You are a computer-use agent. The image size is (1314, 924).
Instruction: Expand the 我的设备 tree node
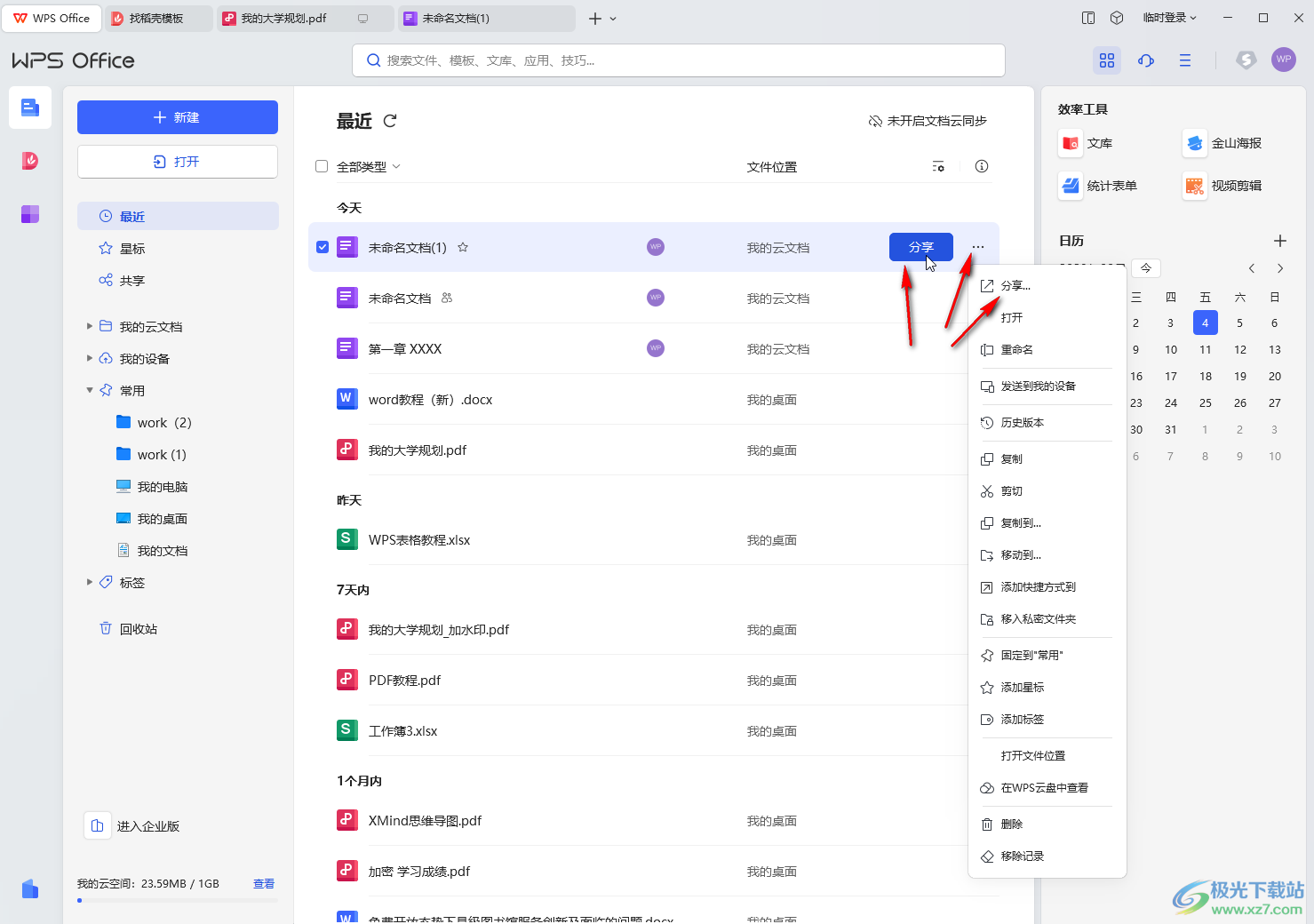[90, 358]
